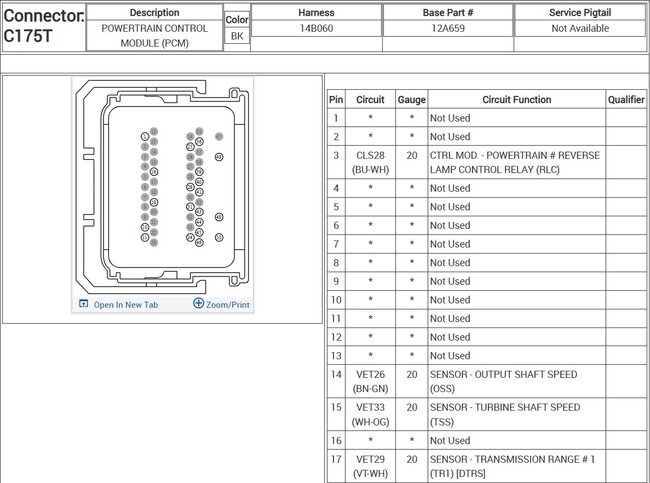Click the Service Pigtail header

580,12
